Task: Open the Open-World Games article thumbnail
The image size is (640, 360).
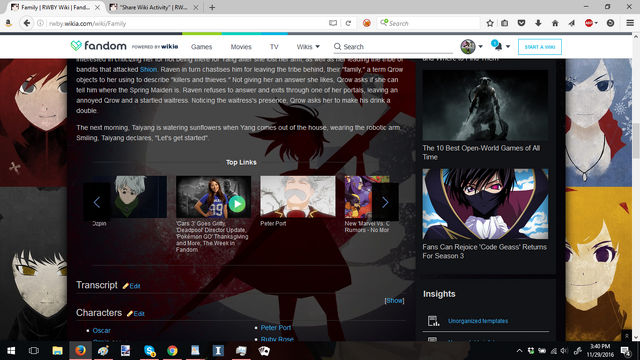Action: pyautogui.click(x=485, y=105)
